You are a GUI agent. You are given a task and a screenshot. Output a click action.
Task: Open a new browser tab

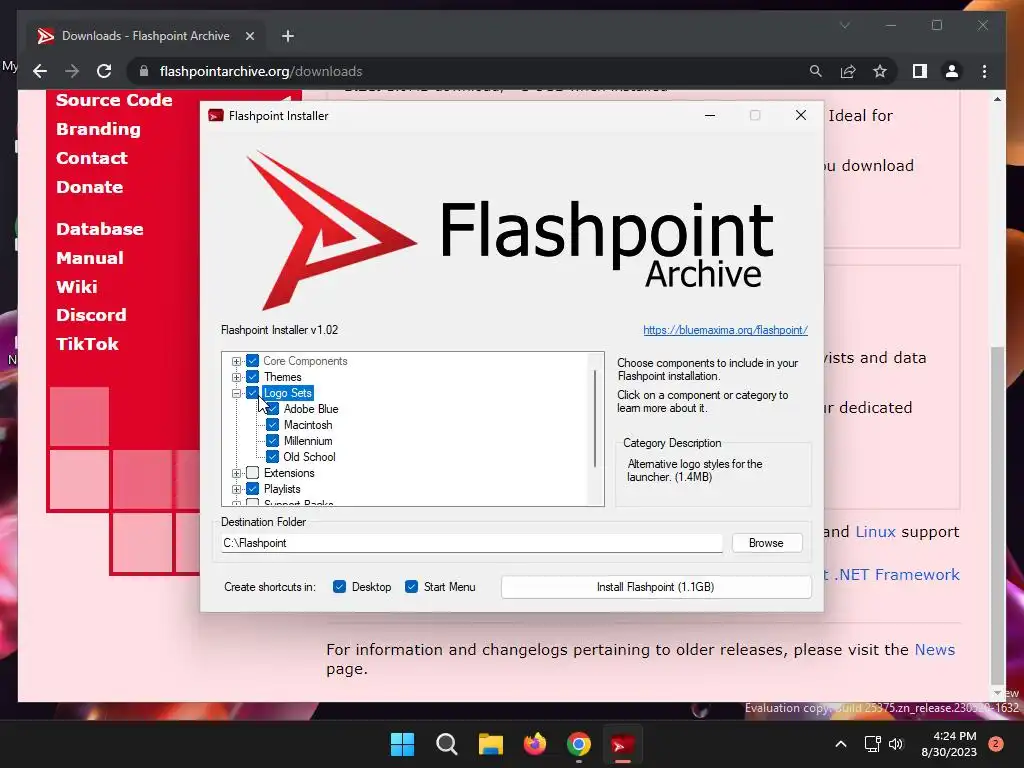click(x=288, y=36)
